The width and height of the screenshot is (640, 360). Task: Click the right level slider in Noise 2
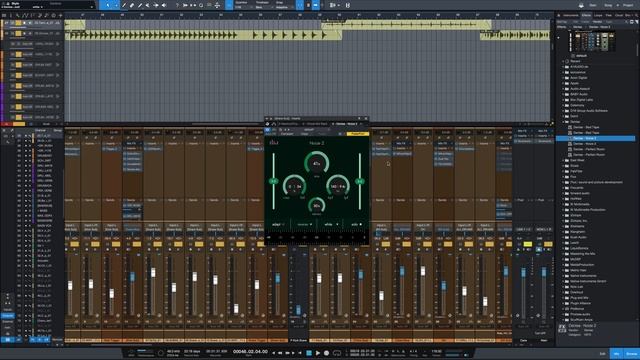[360, 181]
